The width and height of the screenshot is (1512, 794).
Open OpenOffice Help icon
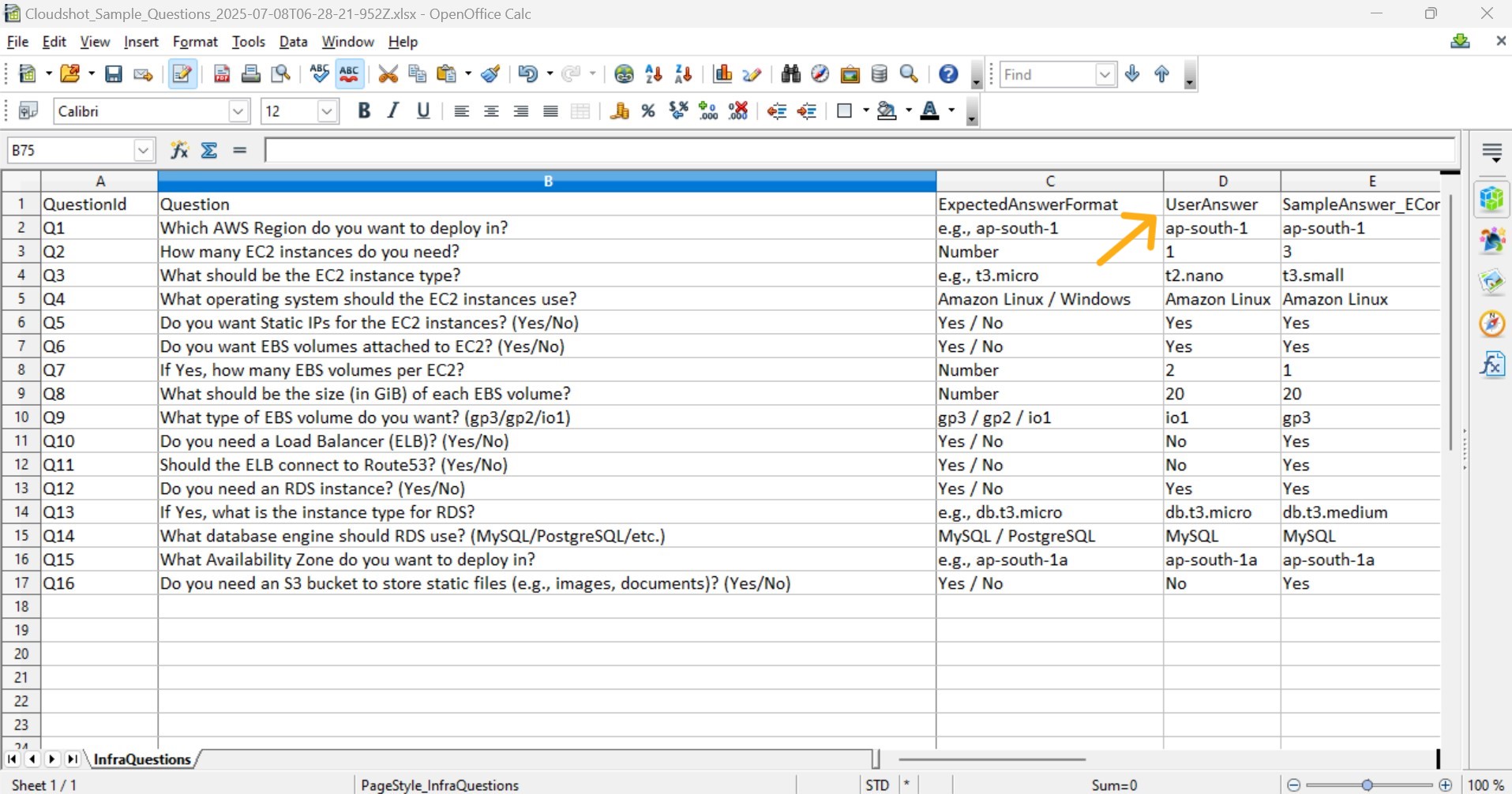point(948,74)
